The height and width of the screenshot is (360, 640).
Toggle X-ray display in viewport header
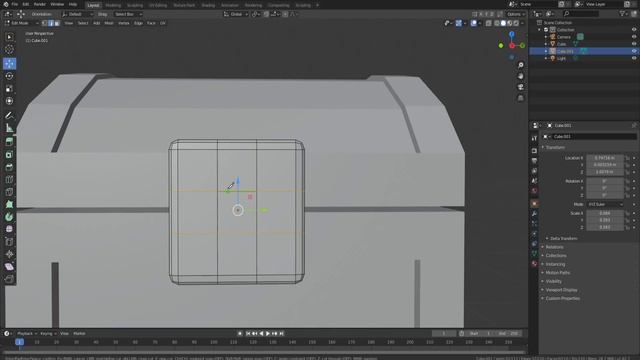click(489, 23)
